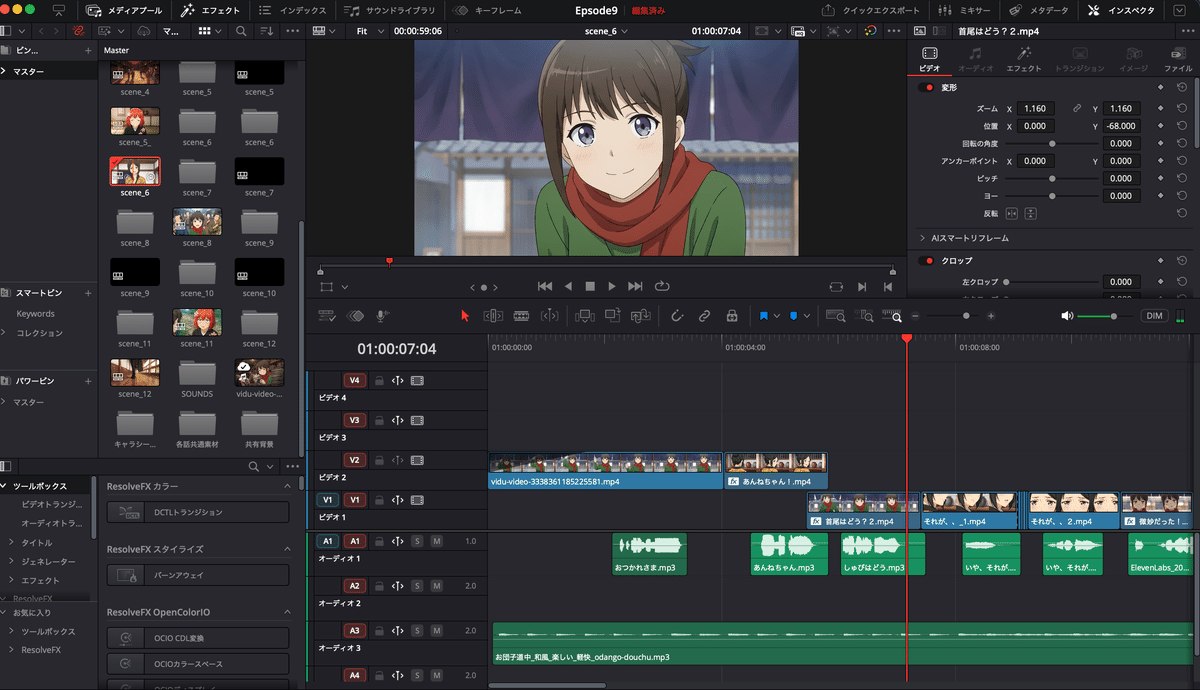Activate the Trim Edit Mode tool
1200x690 pixels.
[x=493, y=316]
